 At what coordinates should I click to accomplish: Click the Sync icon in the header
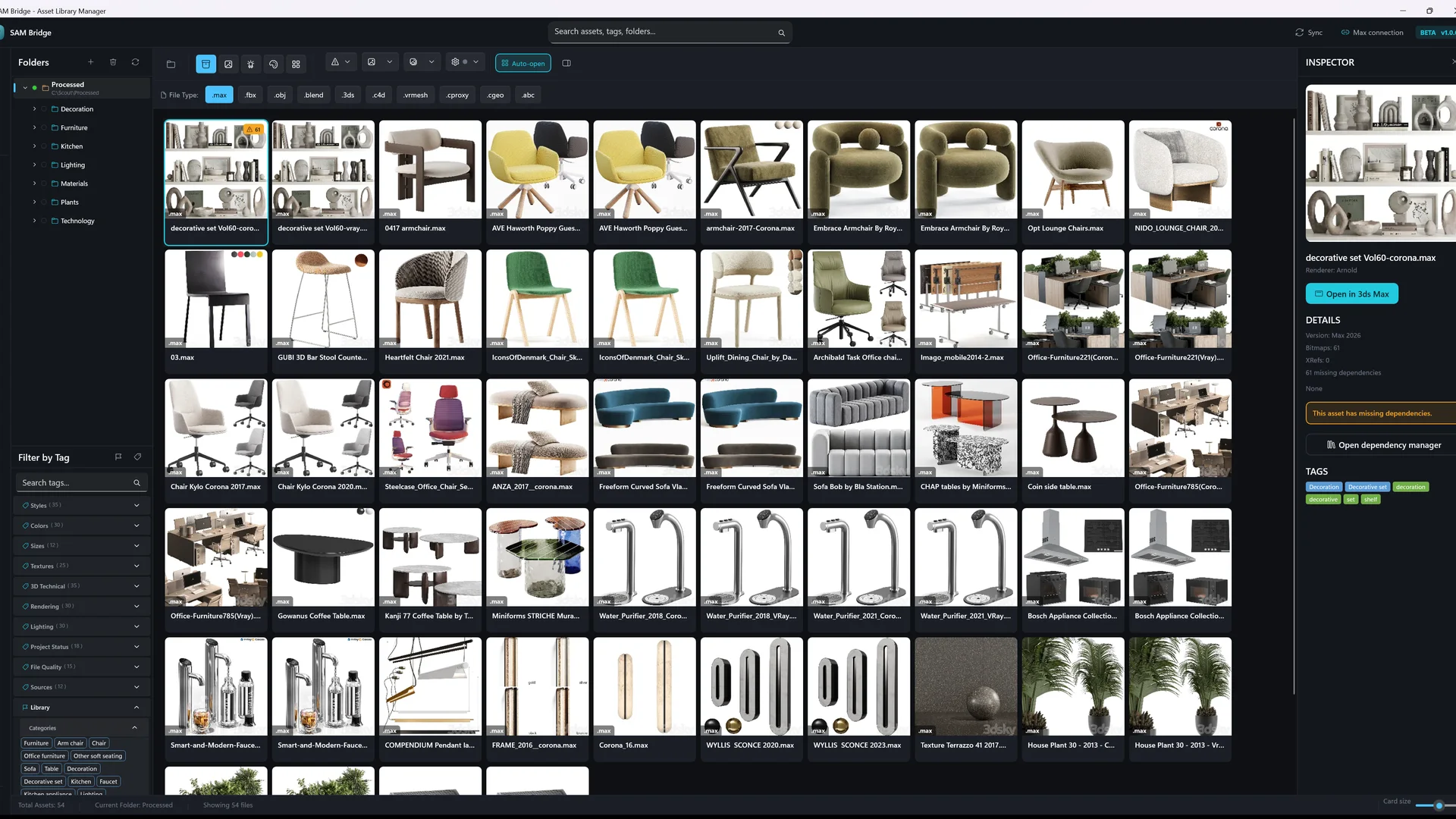[x=1299, y=33]
